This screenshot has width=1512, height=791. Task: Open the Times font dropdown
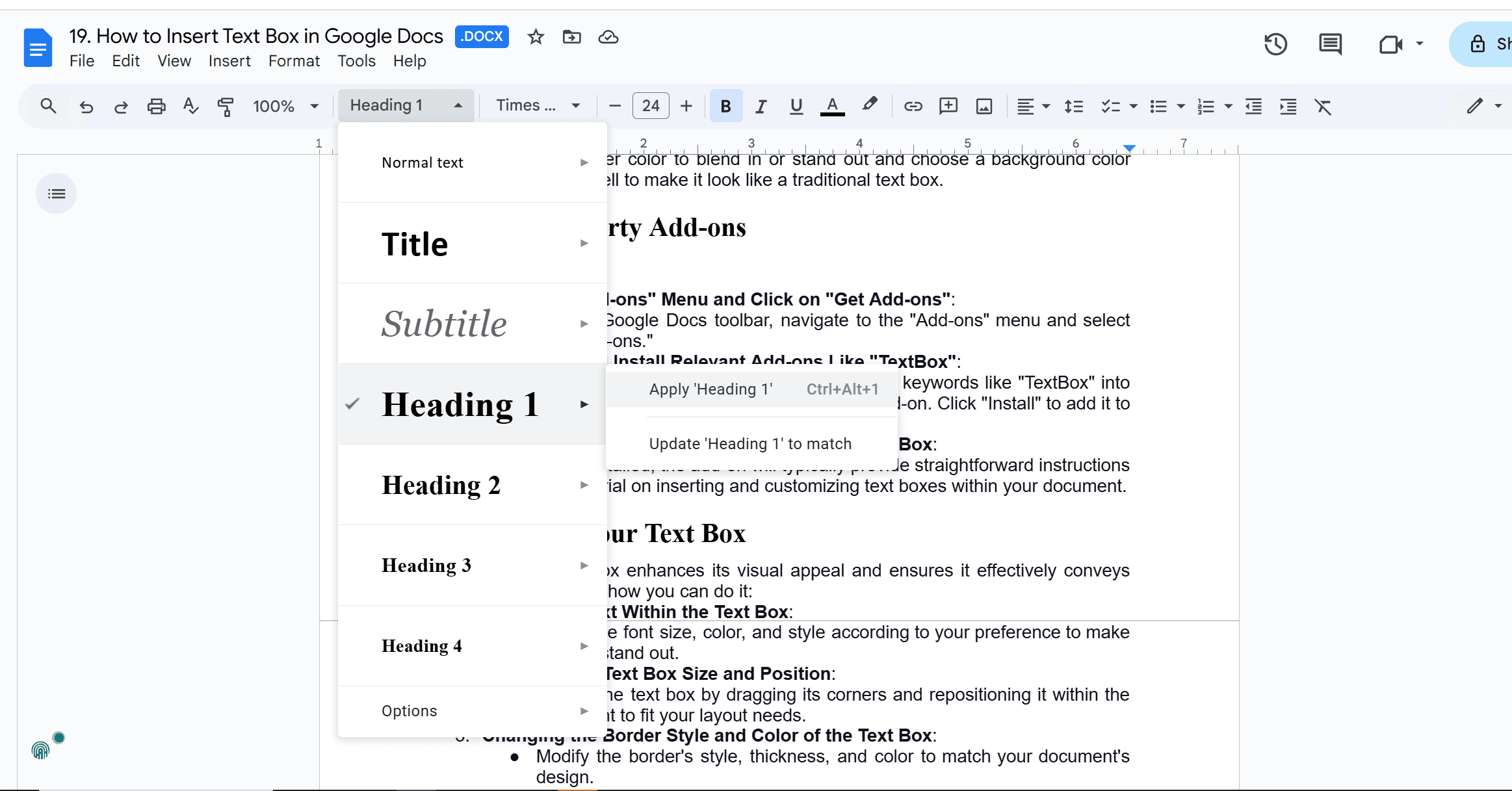click(x=538, y=105)
